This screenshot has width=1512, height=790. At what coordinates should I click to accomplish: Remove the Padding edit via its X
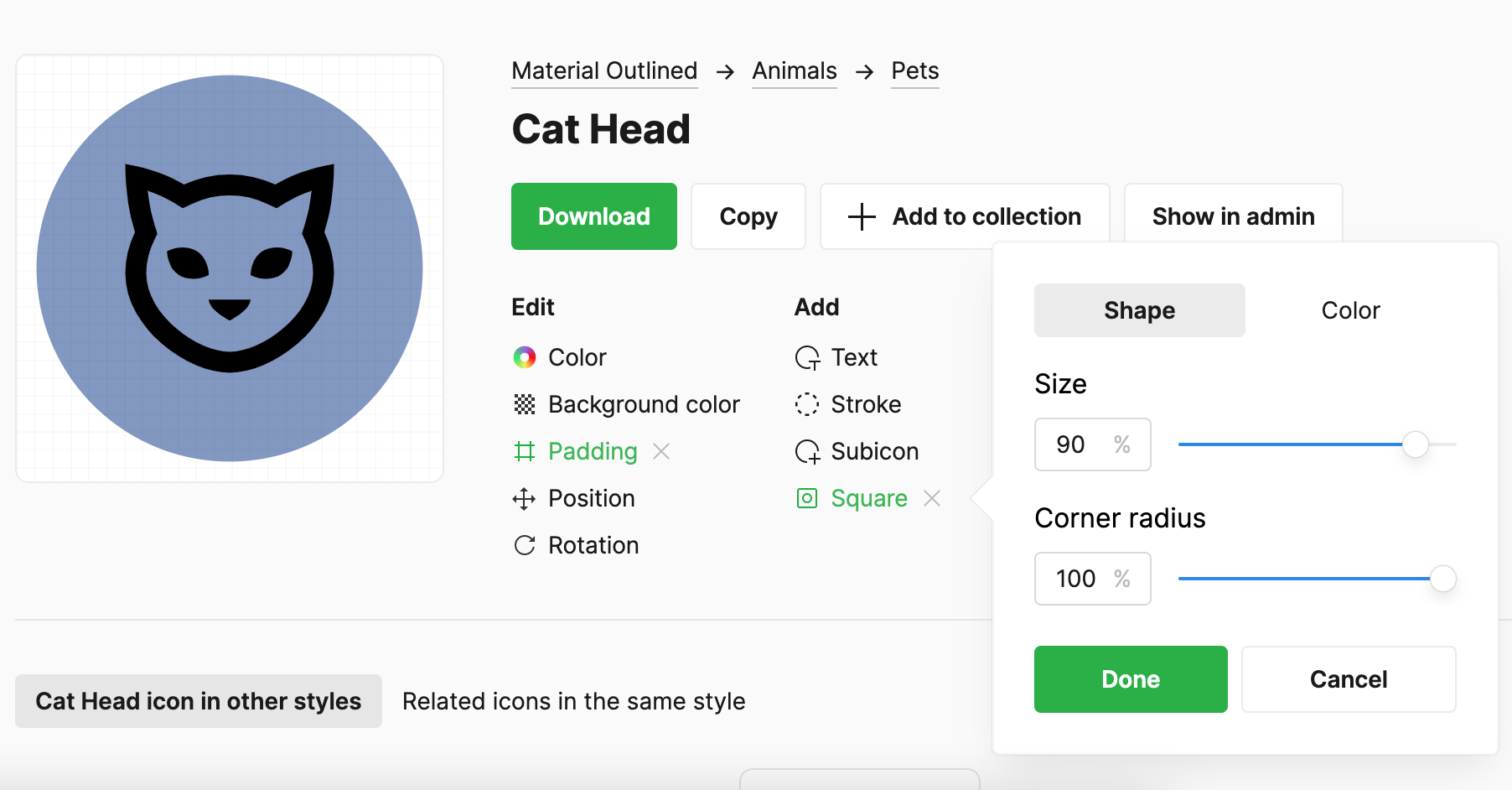tap(661, 451)
